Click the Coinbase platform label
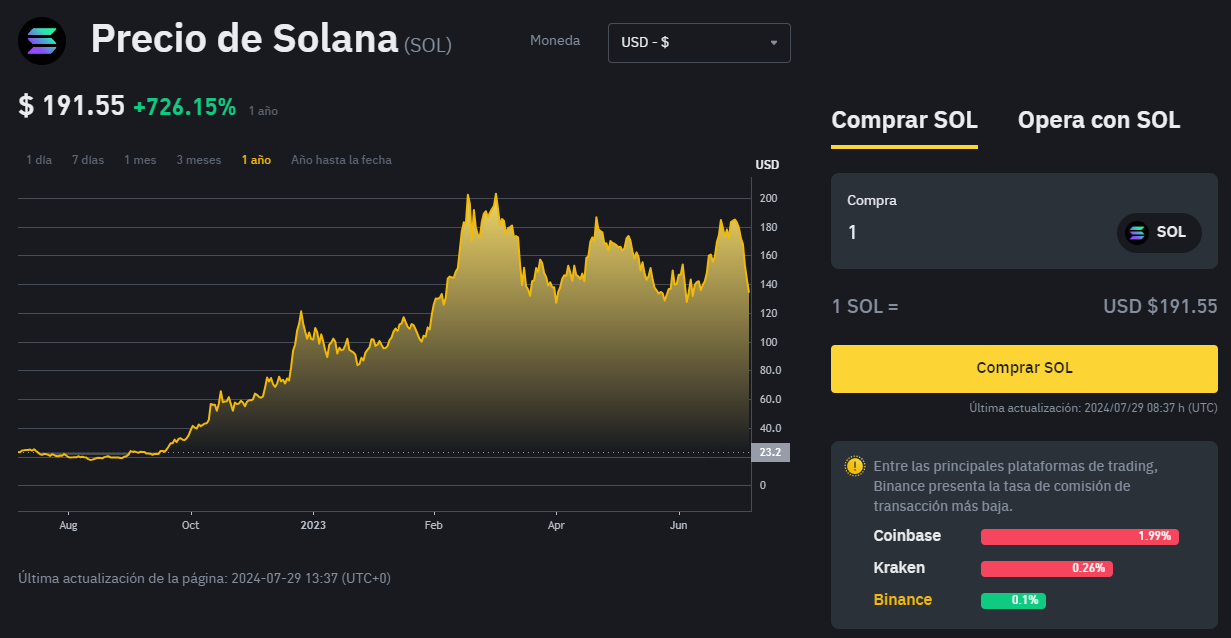Image resolution: width=1231 pixels, height=638 pixels. pos(907,536)
